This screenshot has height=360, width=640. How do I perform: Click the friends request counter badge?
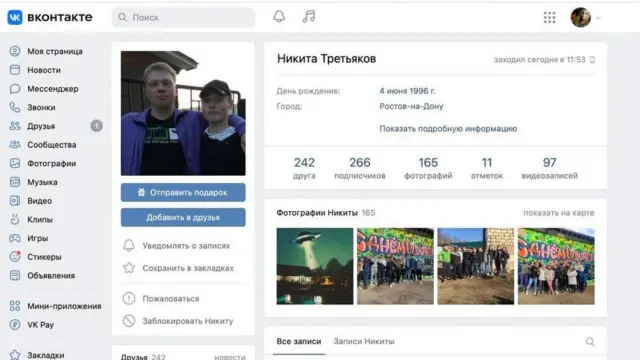[x=96, y=126]
